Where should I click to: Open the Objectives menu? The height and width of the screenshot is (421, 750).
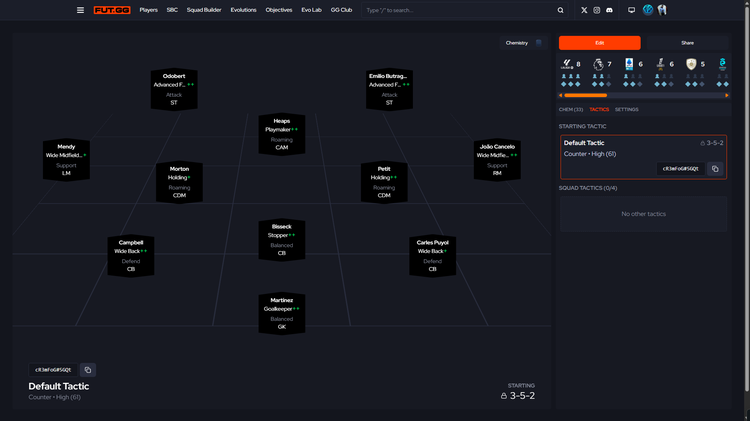click(279, 10)
